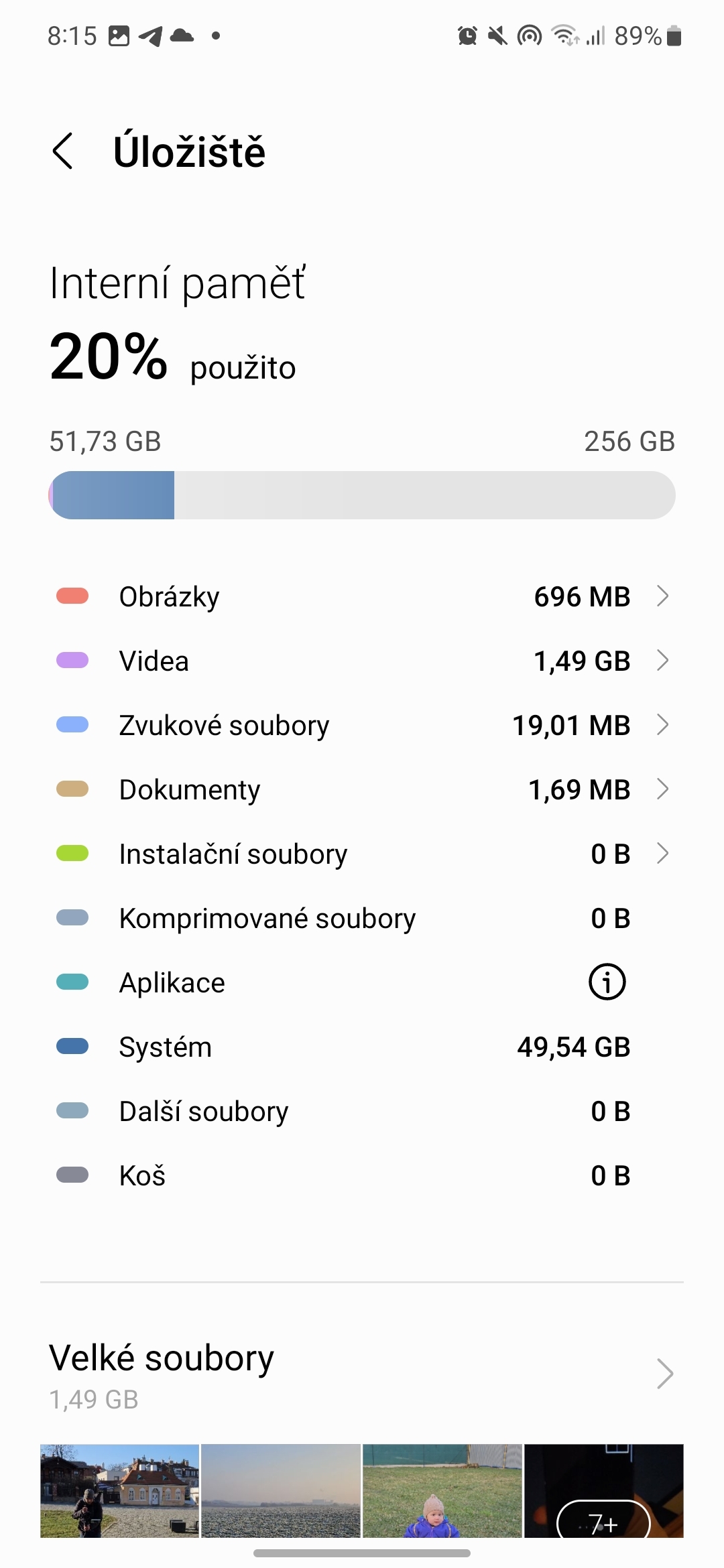Expand the Obrázky category chevron

tap(662, 596)
